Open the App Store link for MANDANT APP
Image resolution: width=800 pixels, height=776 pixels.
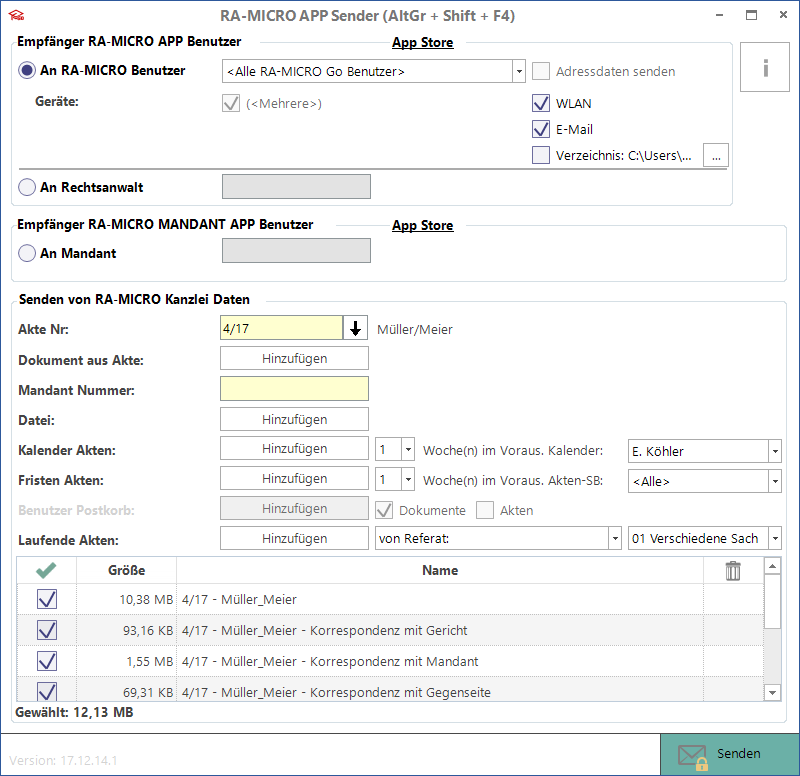pyautogui.click(x=422, y=226)
